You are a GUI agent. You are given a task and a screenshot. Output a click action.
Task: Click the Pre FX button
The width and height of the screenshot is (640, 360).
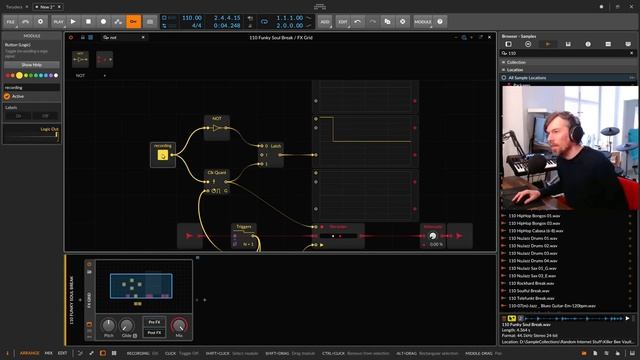point(154,322)
